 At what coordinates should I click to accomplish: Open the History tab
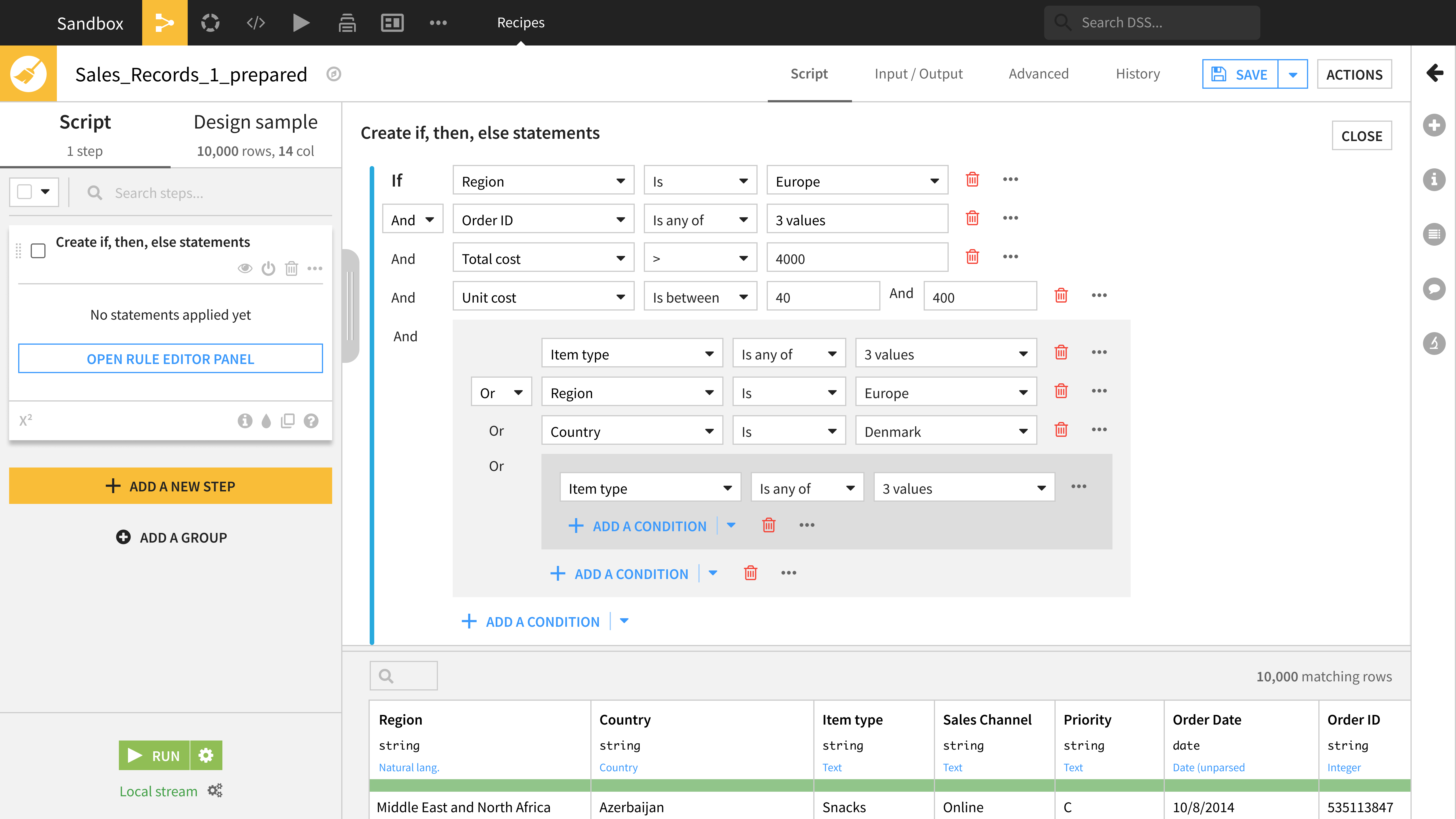[x=1137, y=73]
